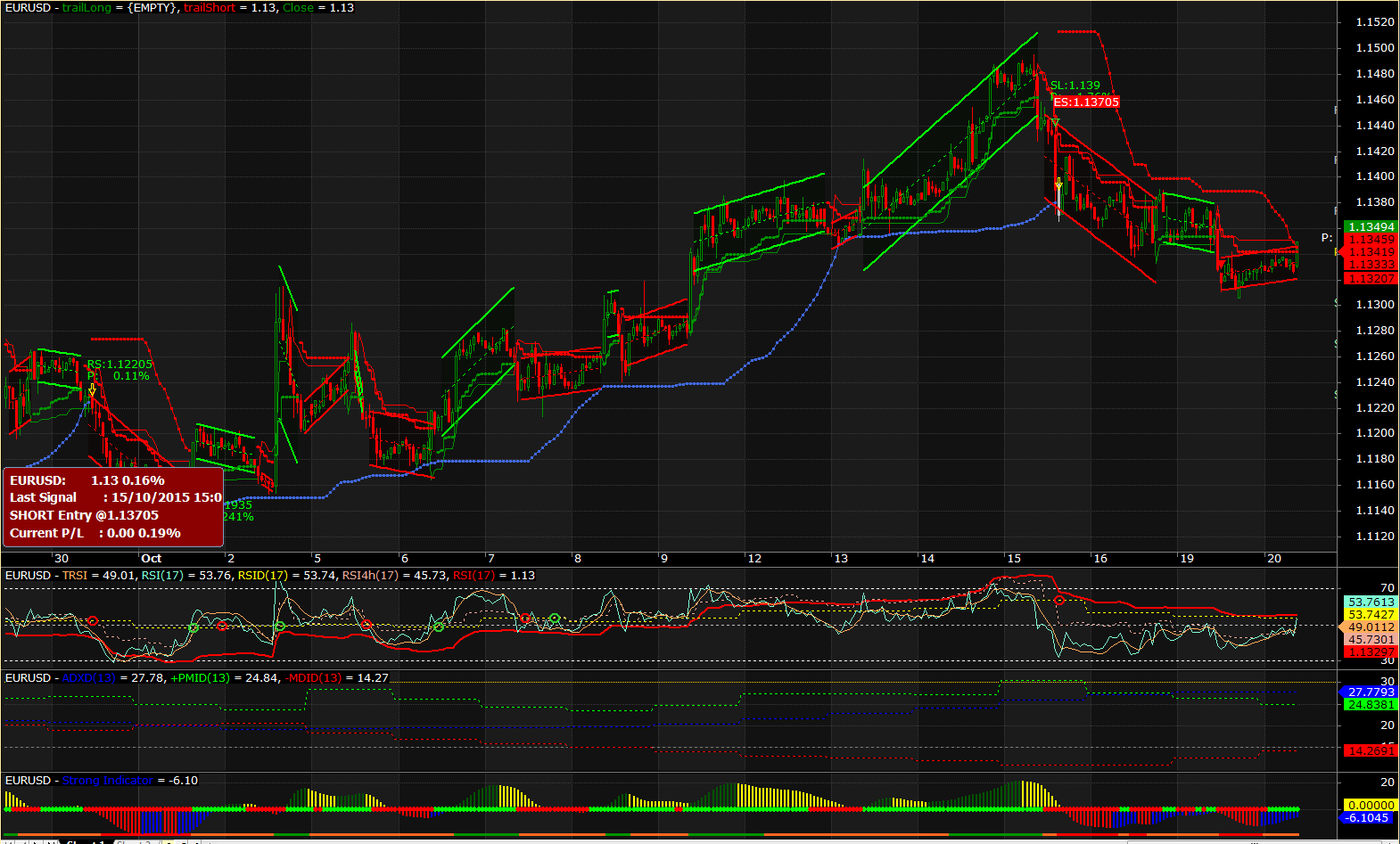Click the green circle RSI marker below Oct 8 label
The image size is (1400, 844).
pos(555,619)
